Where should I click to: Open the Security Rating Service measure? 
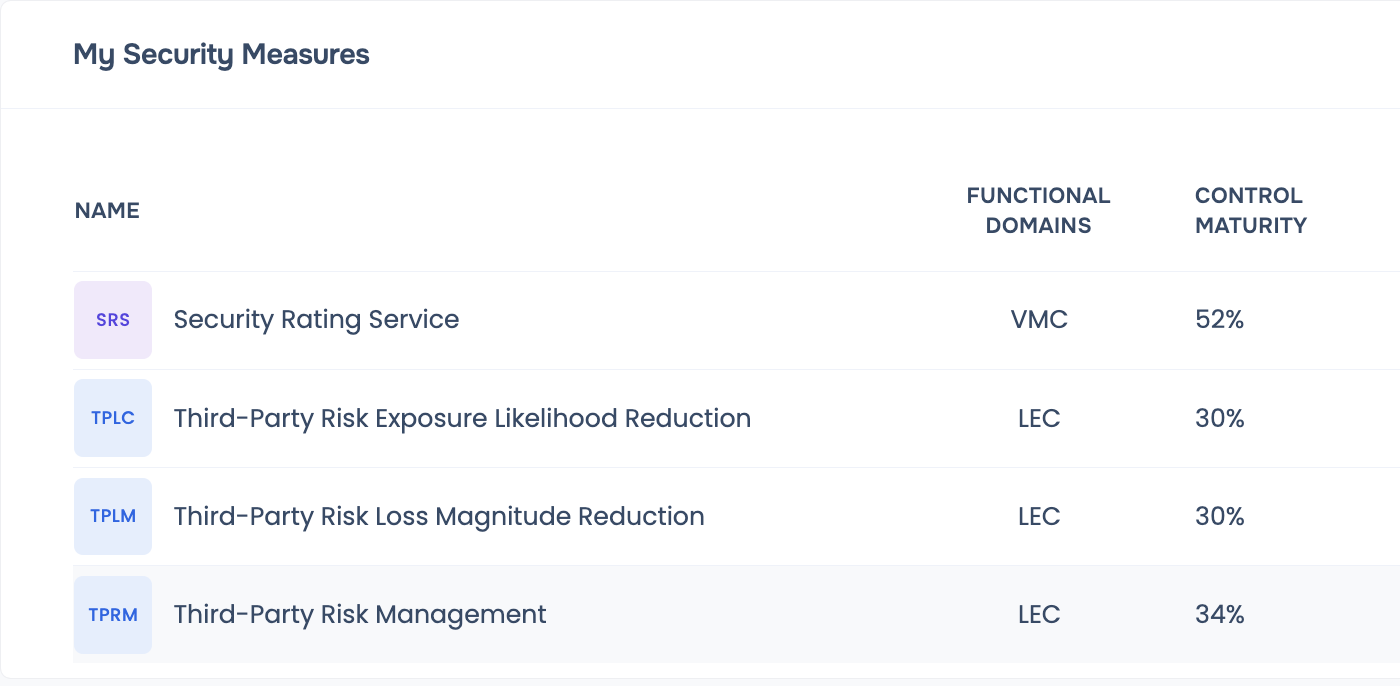pos(316,320)
